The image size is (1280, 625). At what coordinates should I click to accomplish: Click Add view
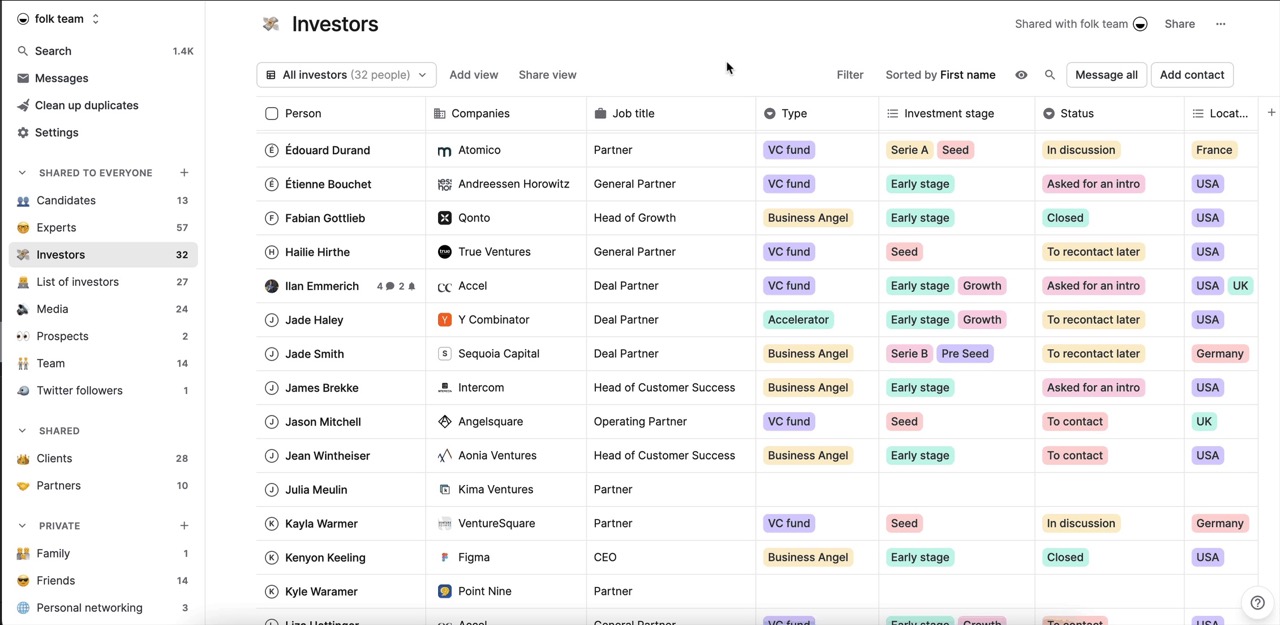pos(474,75)
